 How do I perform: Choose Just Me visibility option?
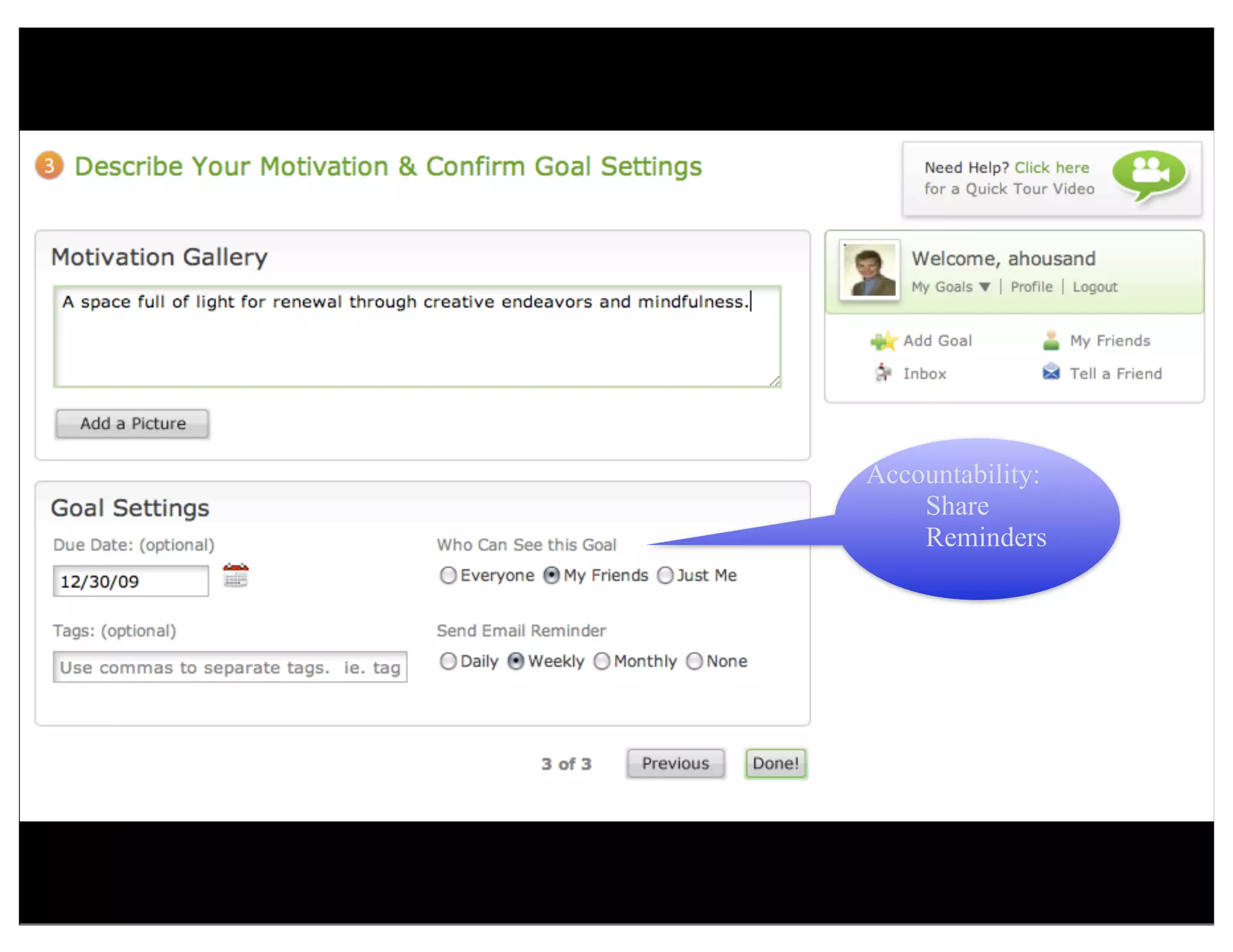pos(665,575)
